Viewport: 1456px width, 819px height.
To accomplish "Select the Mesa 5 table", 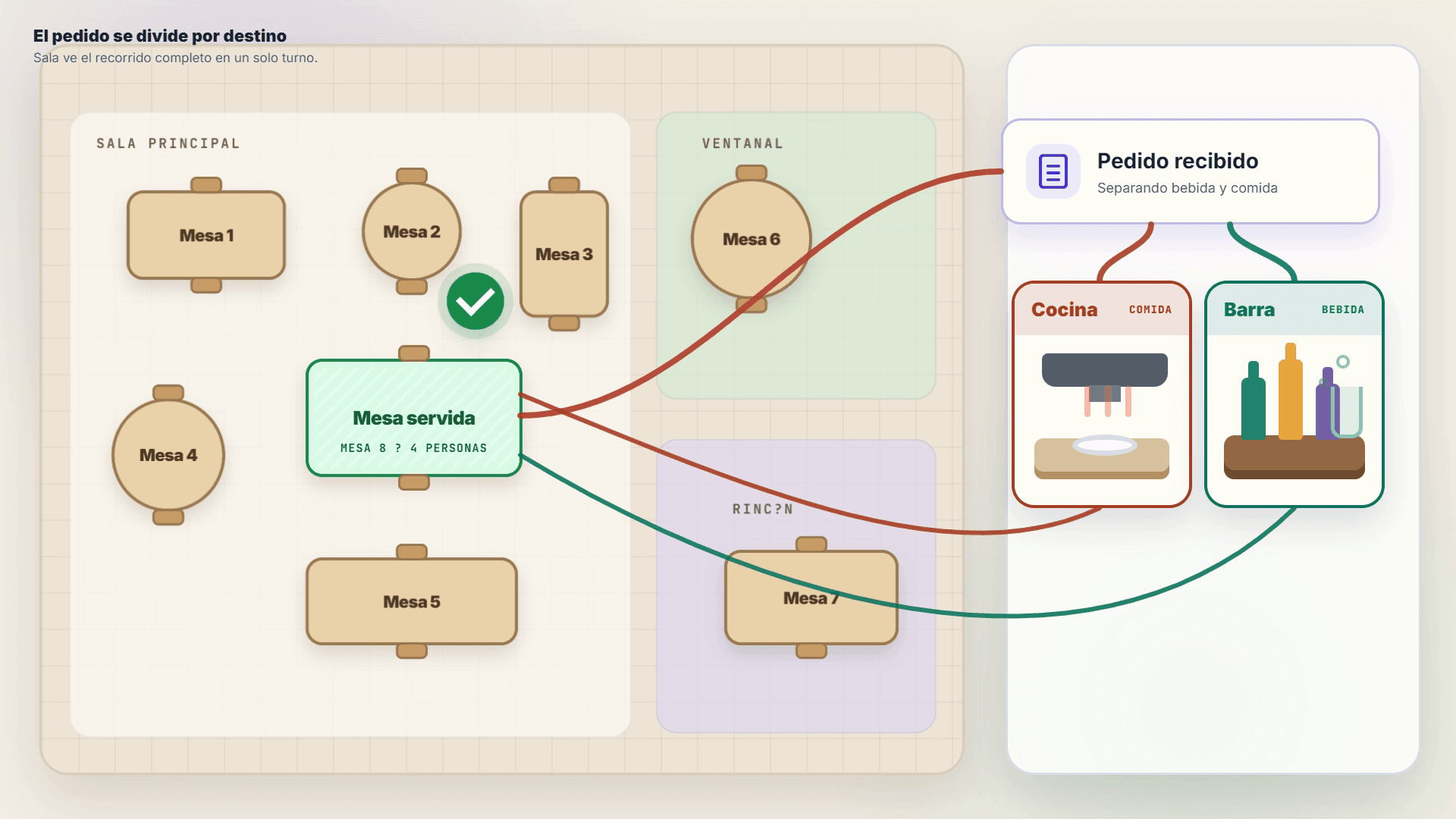I will pos(412,601).
